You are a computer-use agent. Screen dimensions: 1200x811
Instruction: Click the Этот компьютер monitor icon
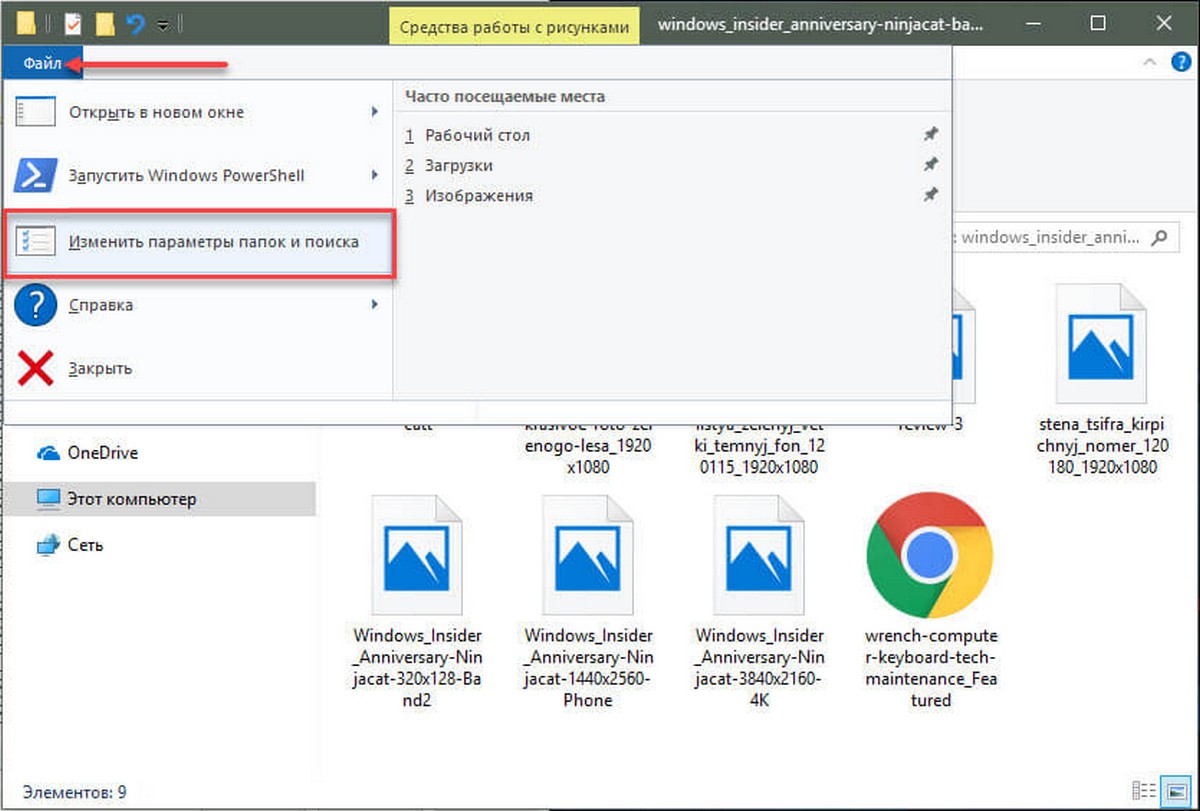point(48,499)
